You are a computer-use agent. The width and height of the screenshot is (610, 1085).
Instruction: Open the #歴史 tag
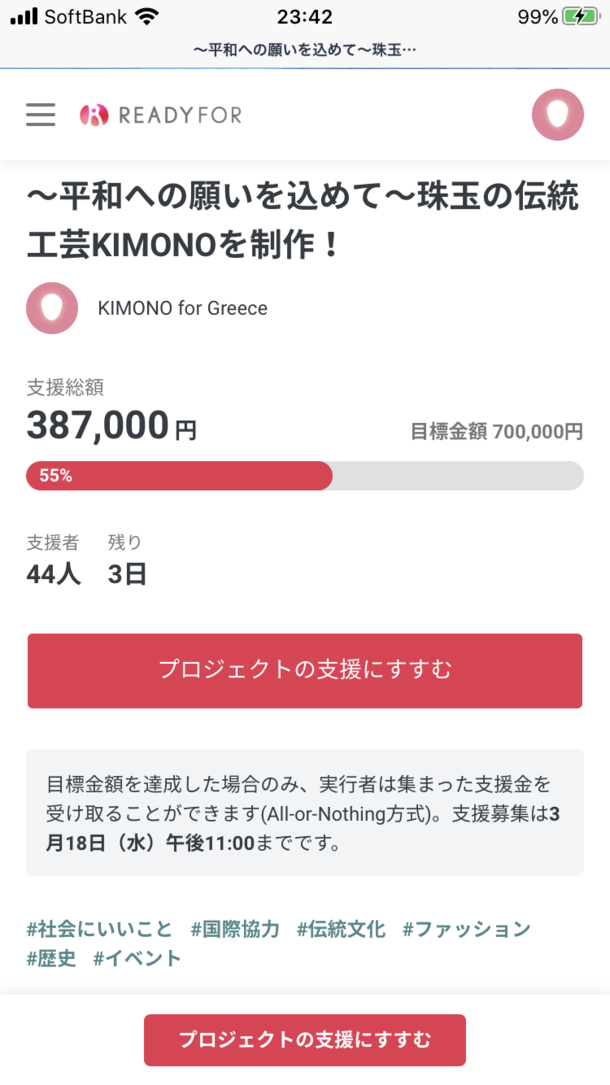[51, 959]
